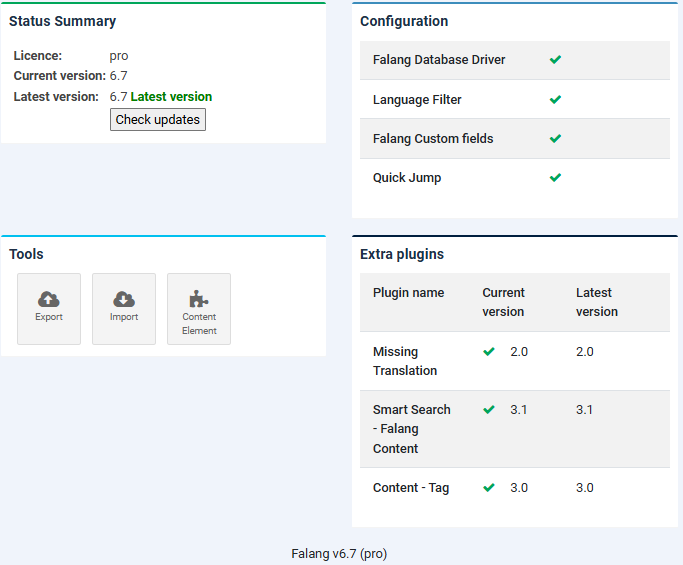
Task: Select the Language Filter row label
Action: 417,100
